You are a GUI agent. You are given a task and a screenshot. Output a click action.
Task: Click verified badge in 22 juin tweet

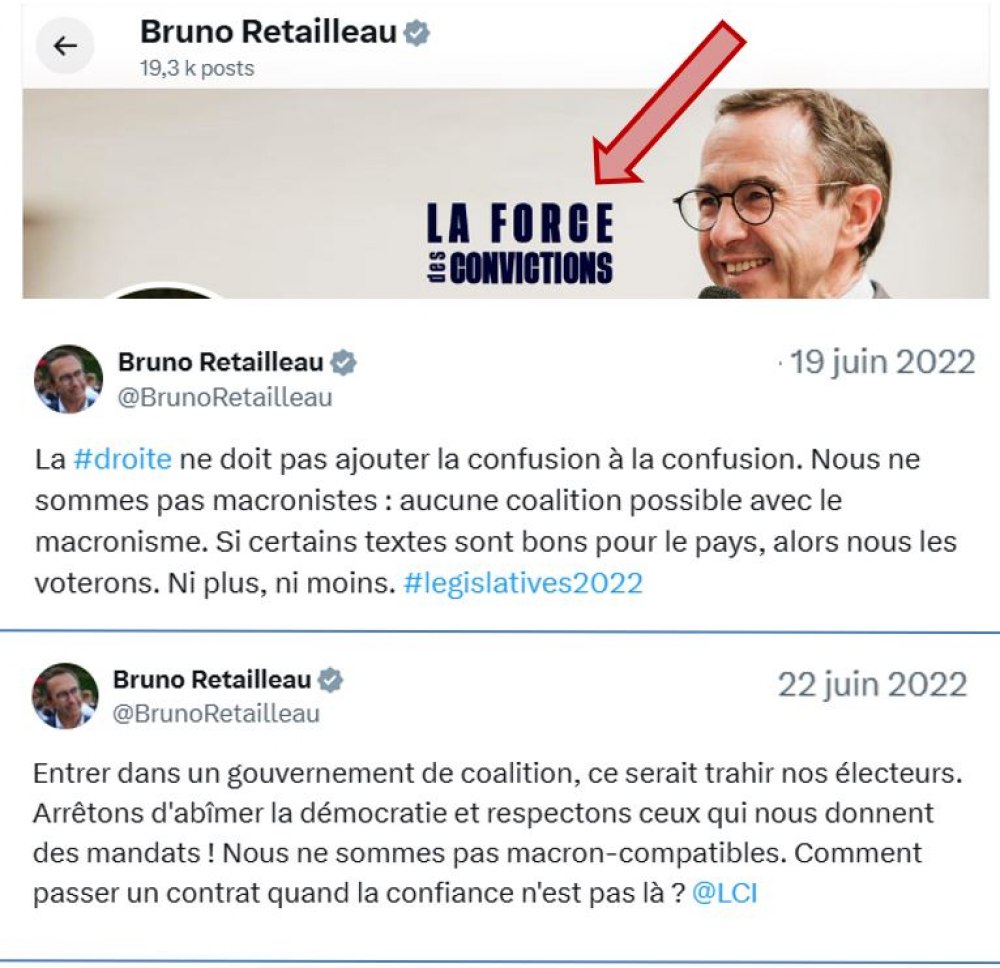[x=330, y=680]
